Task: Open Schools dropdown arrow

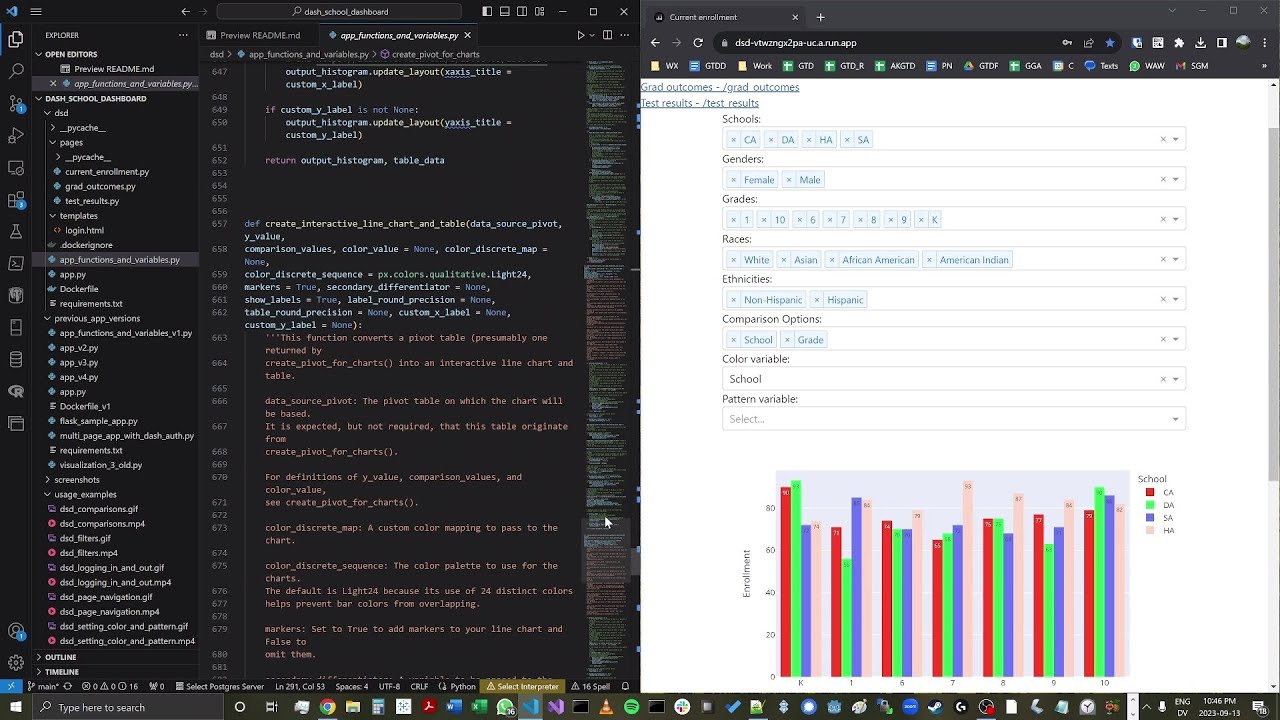Action: coord(1176,140)
